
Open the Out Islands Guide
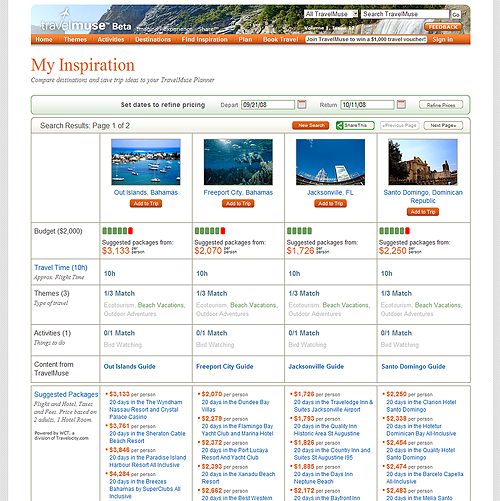129,366
